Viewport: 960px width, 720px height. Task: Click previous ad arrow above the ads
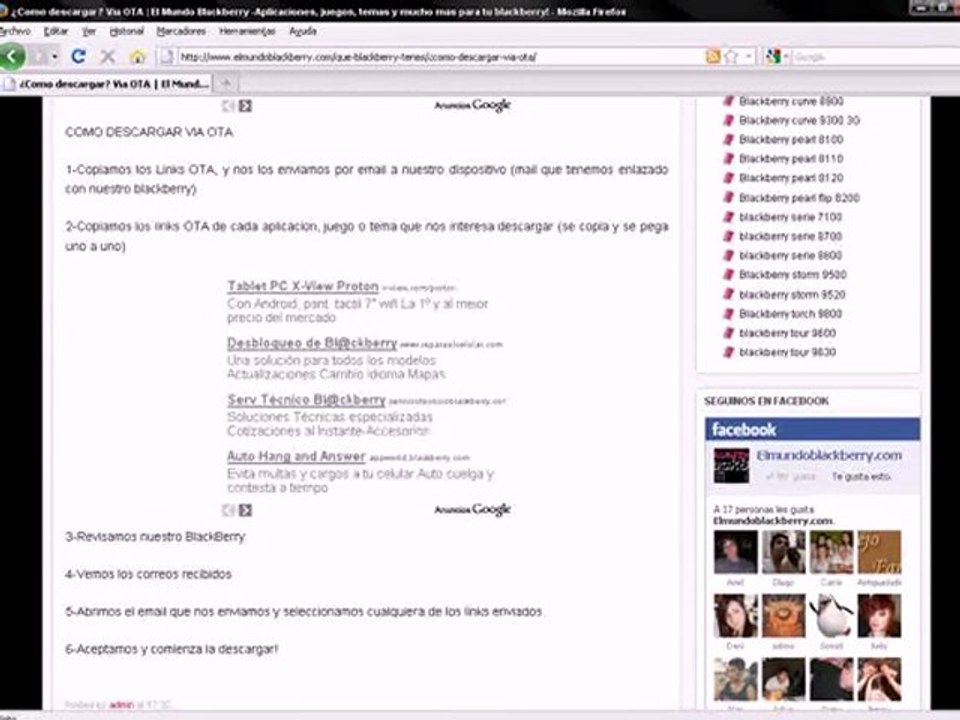tap(228, 106)
